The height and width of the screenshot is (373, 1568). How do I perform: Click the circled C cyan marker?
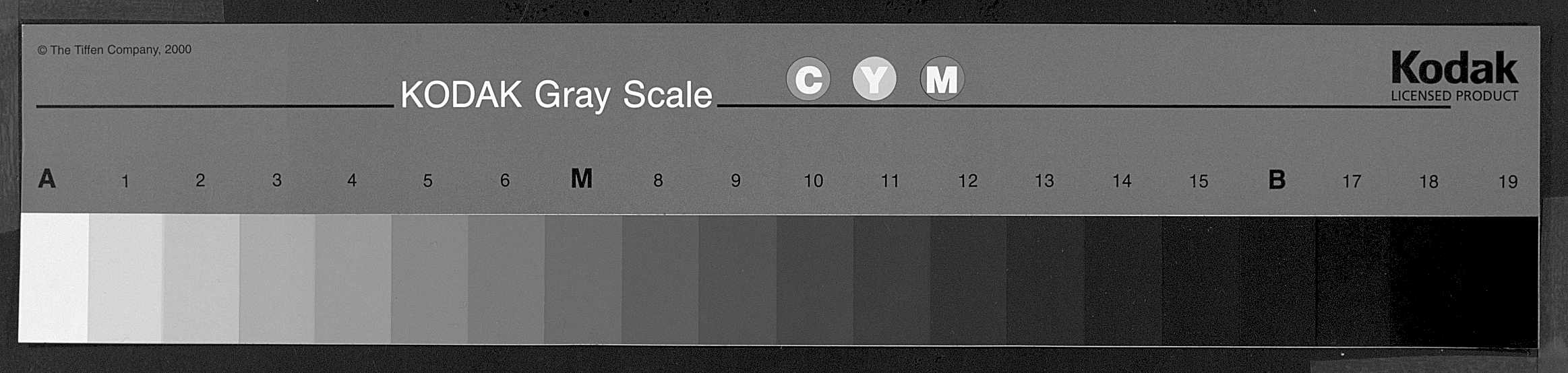808,79
